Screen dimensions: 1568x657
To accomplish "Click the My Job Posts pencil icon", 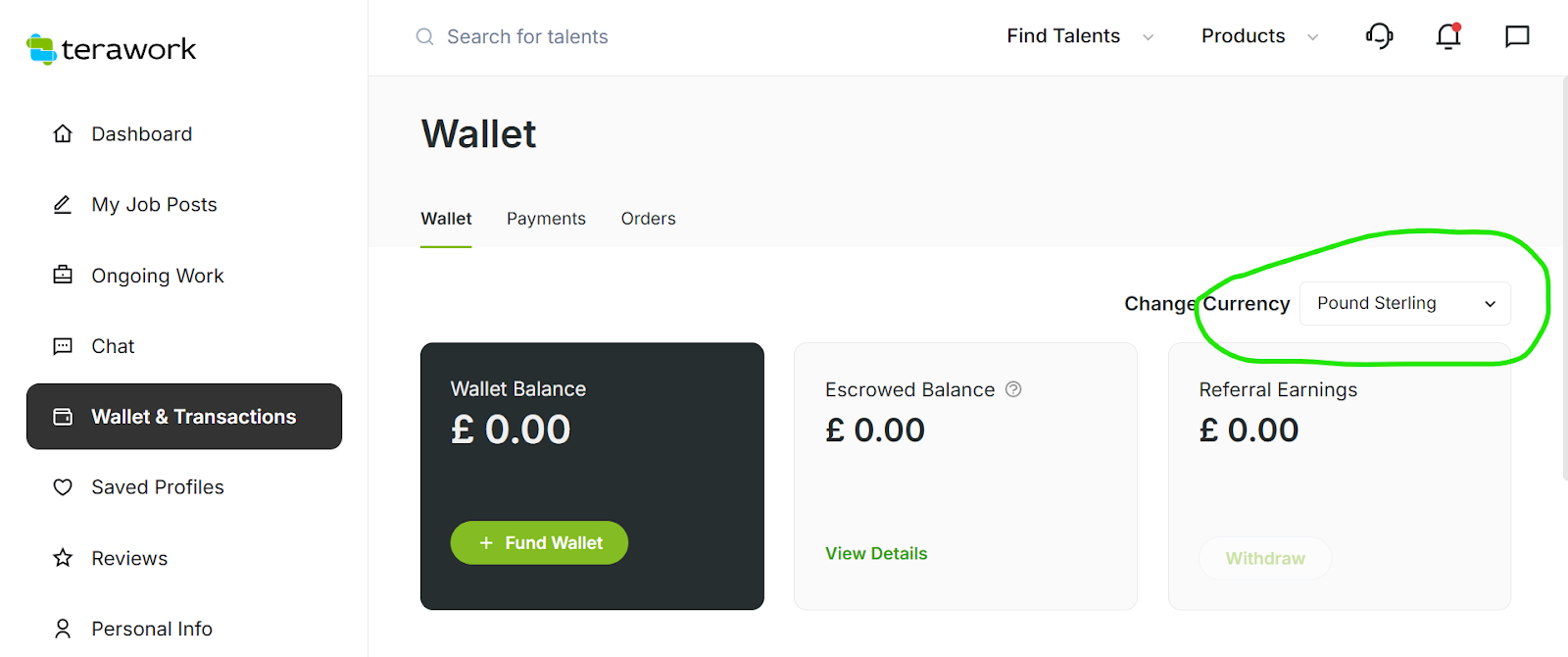I will (63, 205).
